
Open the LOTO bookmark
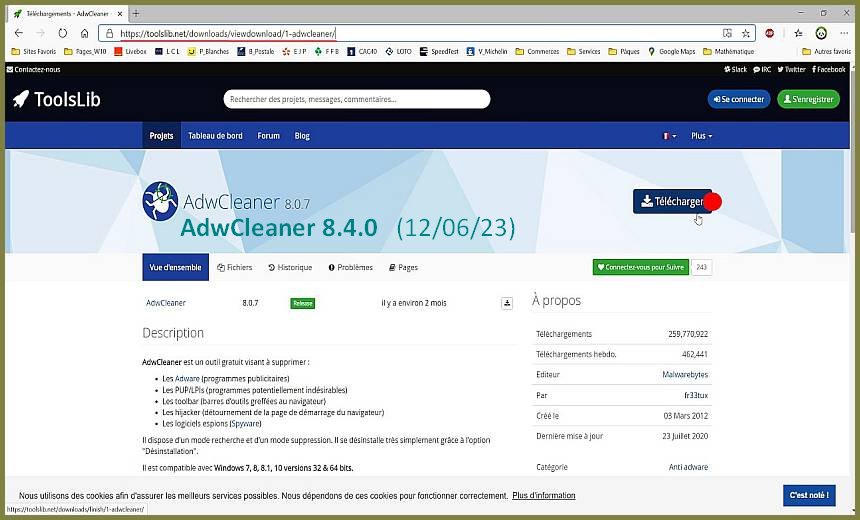398,51
